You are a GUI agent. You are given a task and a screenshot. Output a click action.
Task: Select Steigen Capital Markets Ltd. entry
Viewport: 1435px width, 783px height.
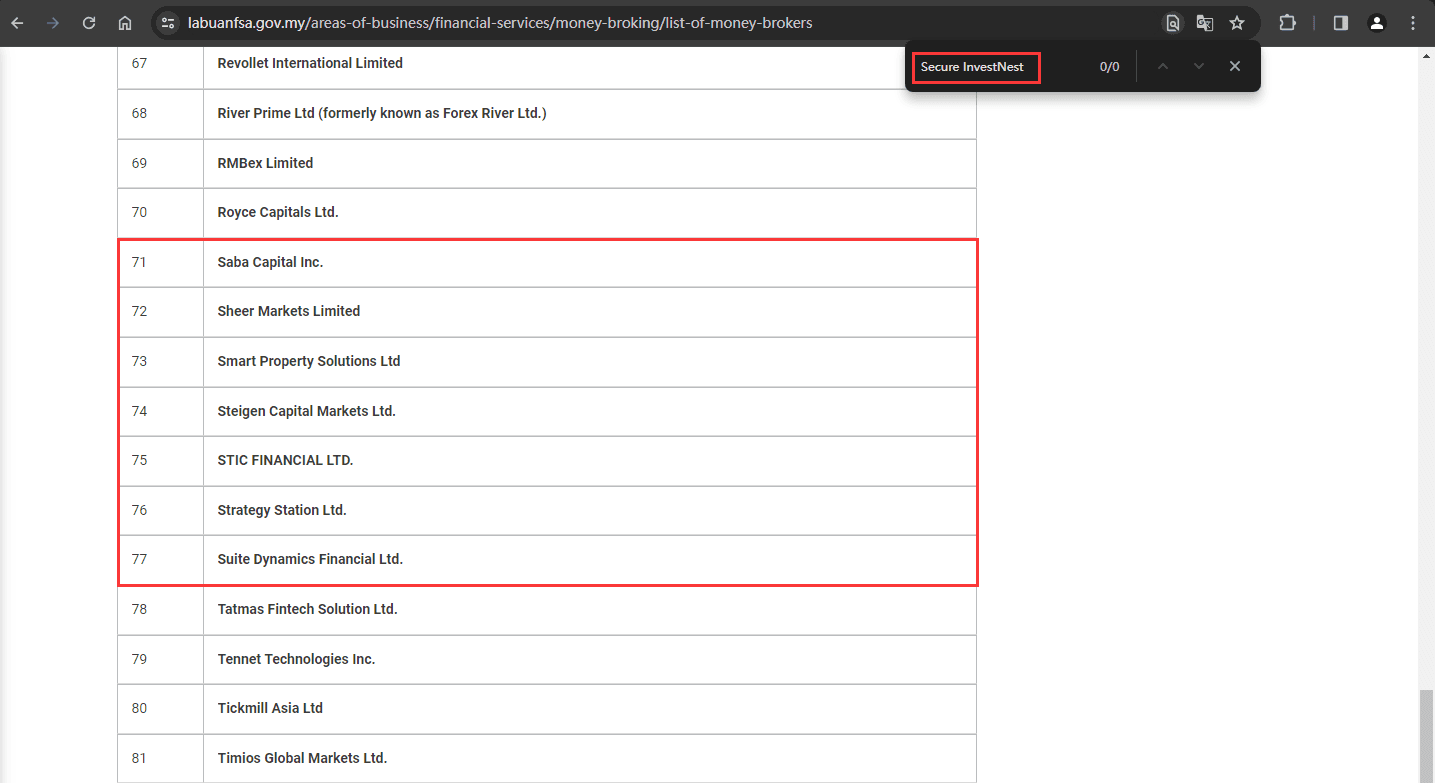click(x=306, y=411)
